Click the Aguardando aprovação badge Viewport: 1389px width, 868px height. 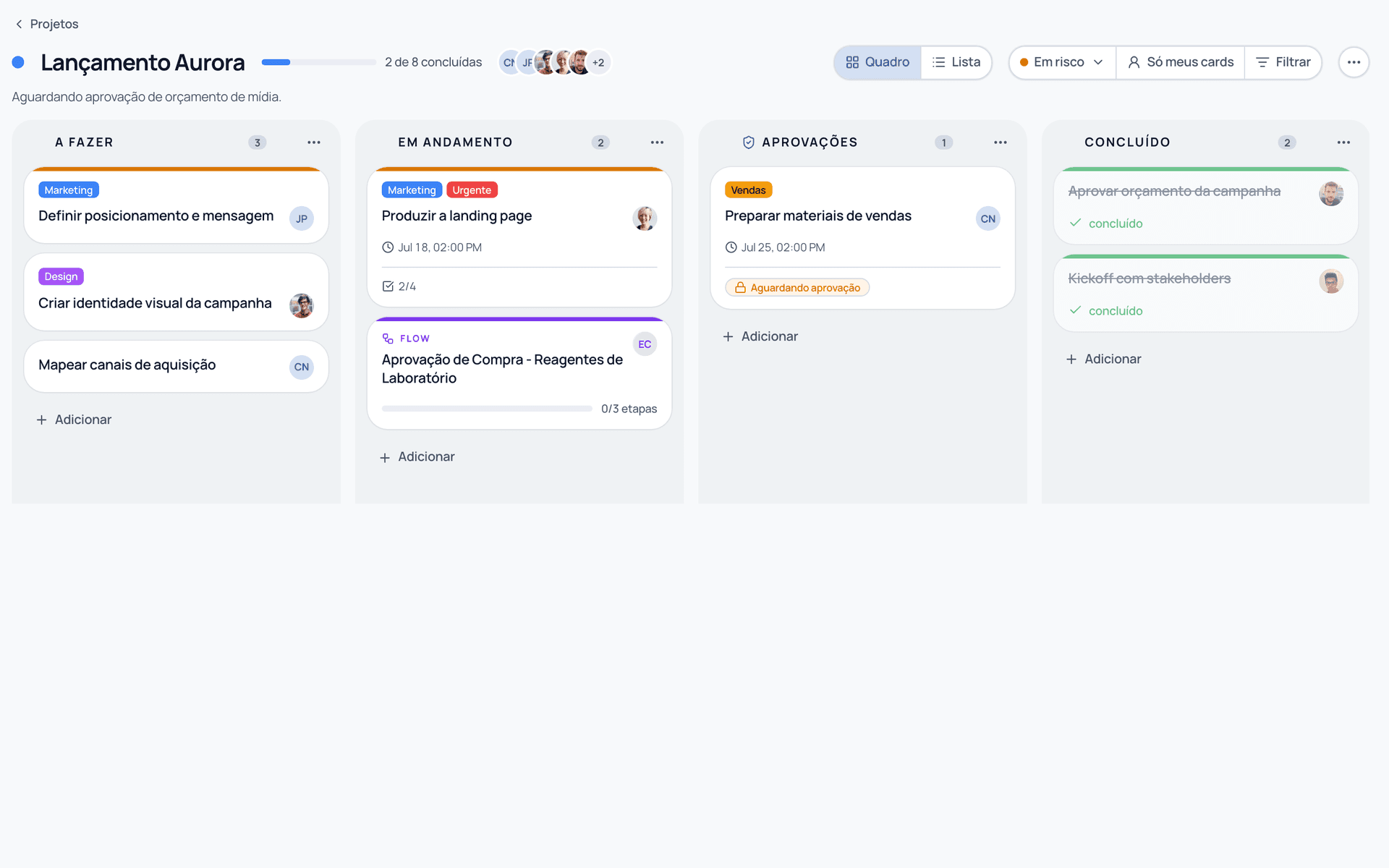point(797,288)
